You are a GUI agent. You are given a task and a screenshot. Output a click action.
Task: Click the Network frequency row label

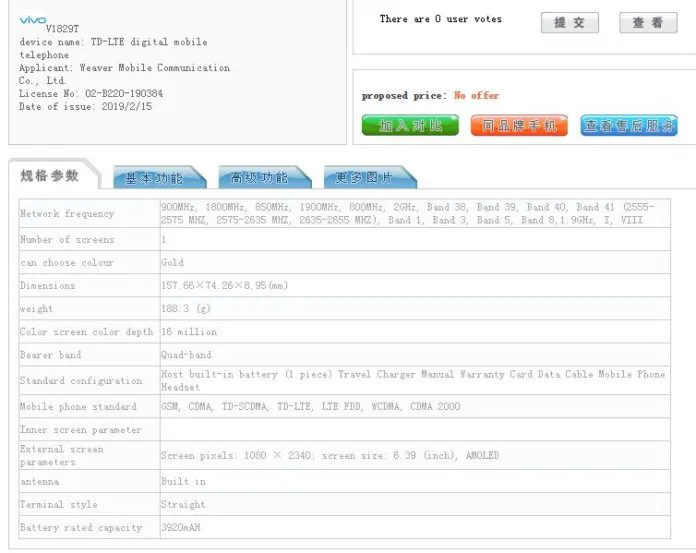(x=67, y=213)
